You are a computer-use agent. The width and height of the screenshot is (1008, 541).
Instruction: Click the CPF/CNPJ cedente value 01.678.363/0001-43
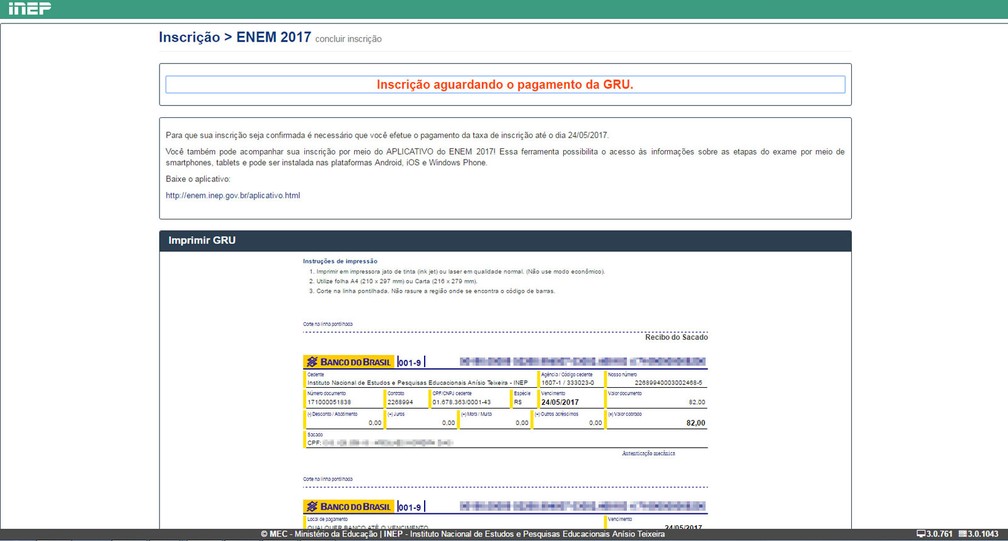[x=462, y=402]
